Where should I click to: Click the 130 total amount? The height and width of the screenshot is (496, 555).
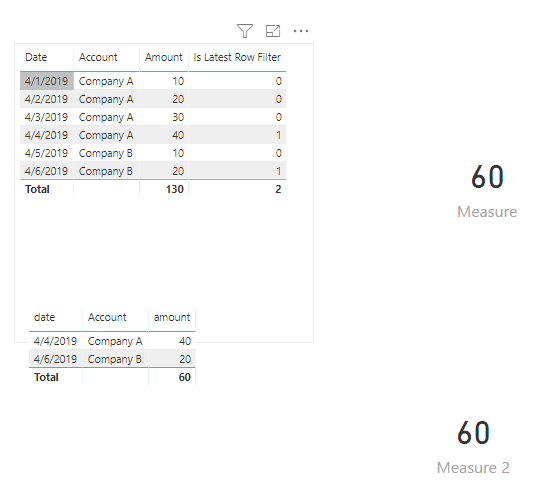175,189
